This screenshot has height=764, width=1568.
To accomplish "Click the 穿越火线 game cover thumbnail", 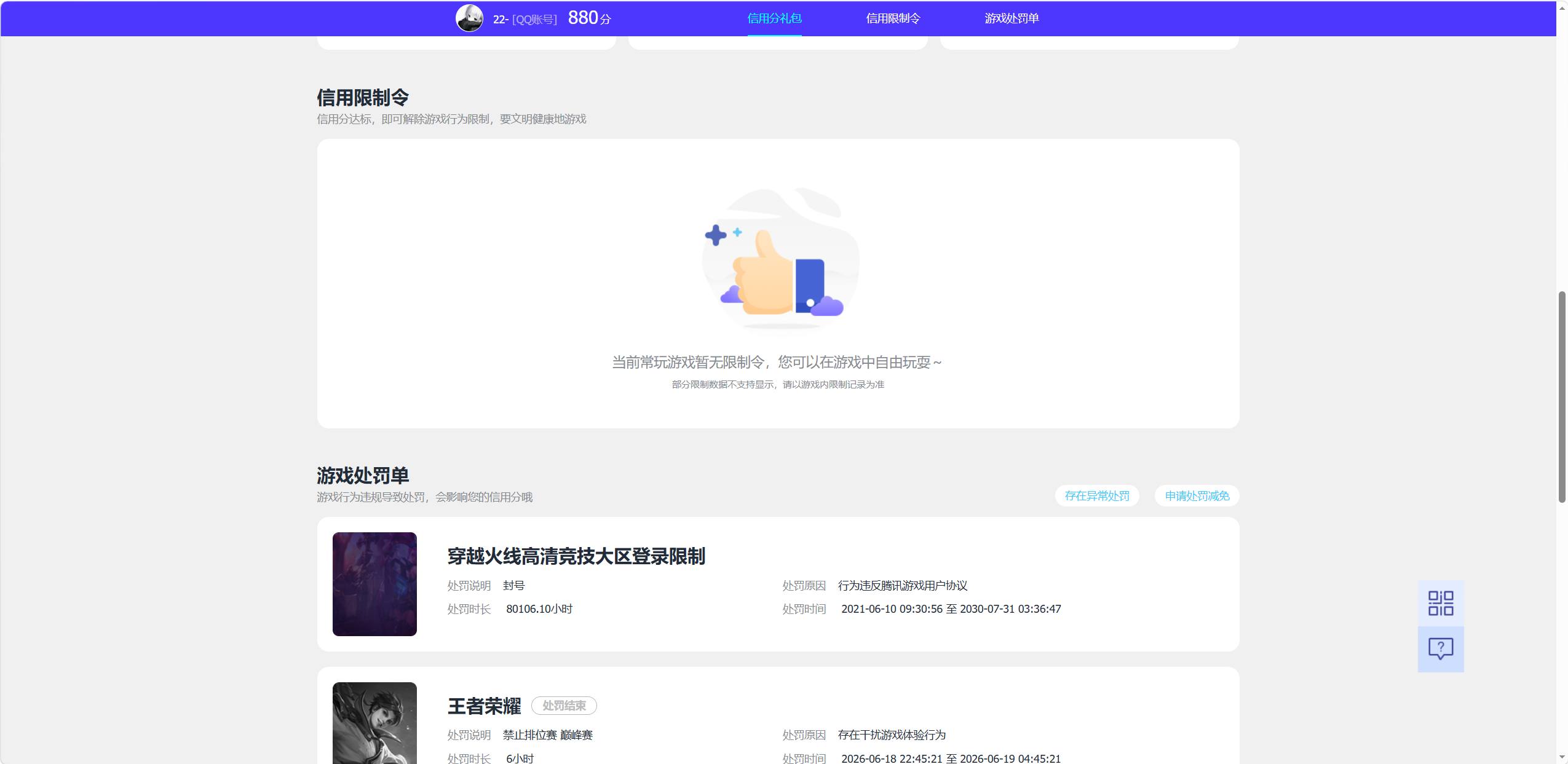I will [374, 584].
